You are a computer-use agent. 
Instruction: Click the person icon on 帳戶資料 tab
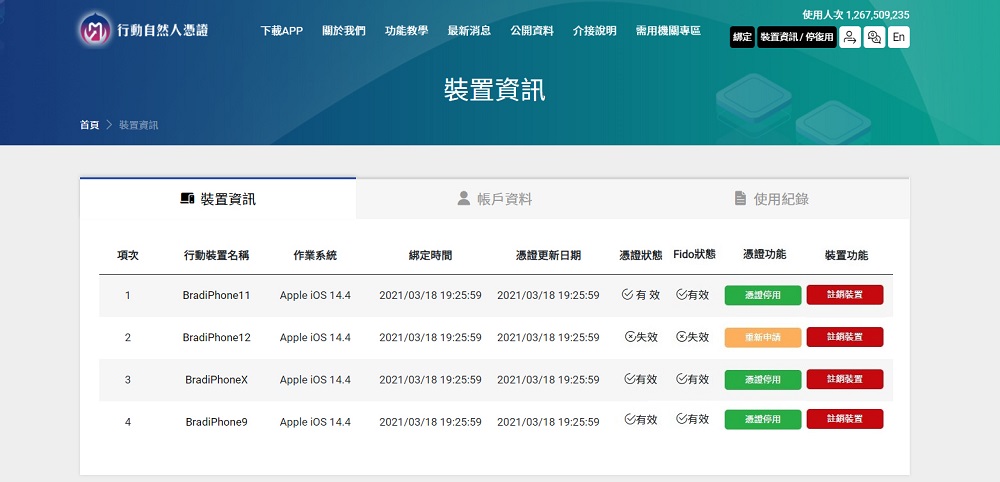pos(463,199)
